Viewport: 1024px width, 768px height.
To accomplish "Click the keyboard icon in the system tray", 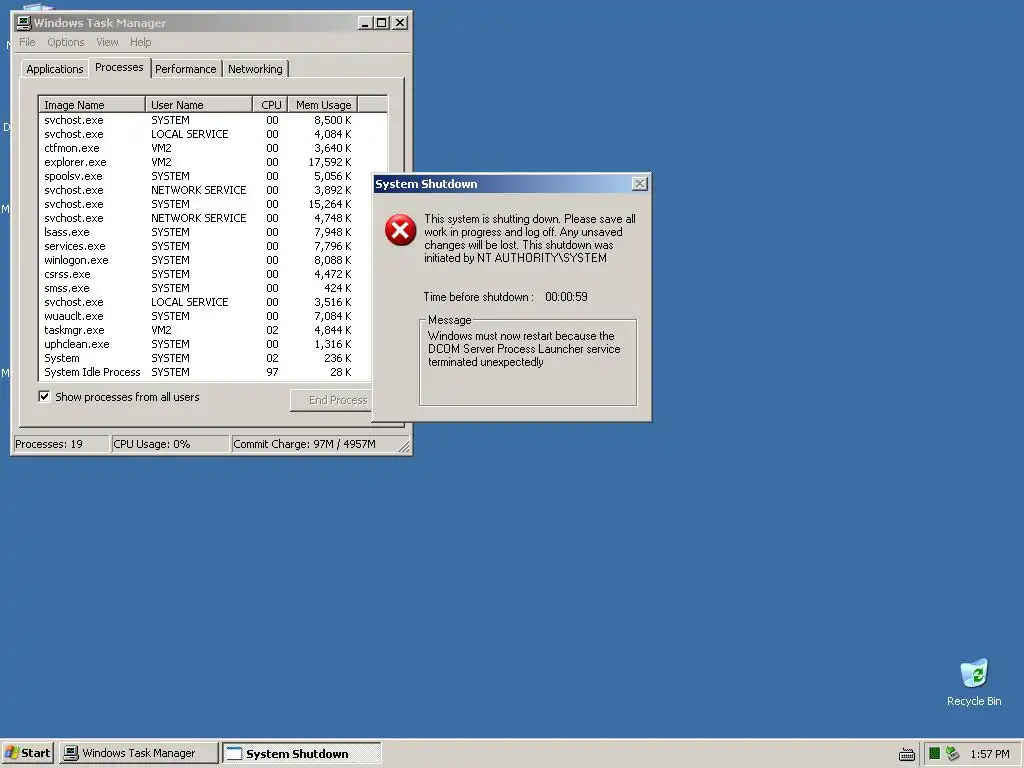I will click(x=906, y=754).
